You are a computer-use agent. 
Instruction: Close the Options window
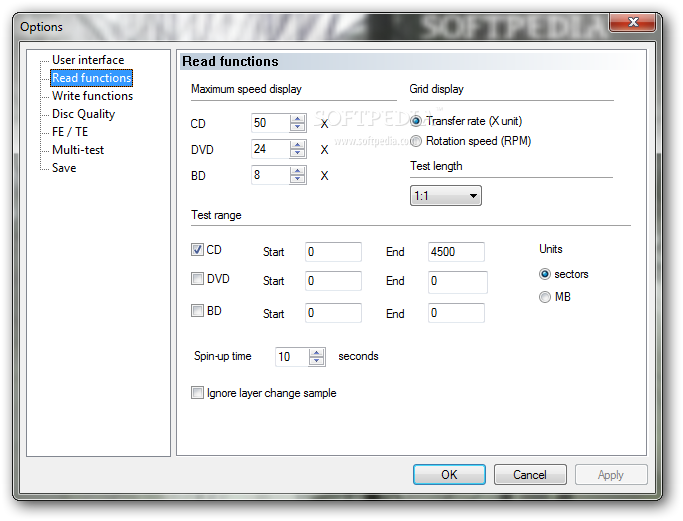[x=632, y=22]
